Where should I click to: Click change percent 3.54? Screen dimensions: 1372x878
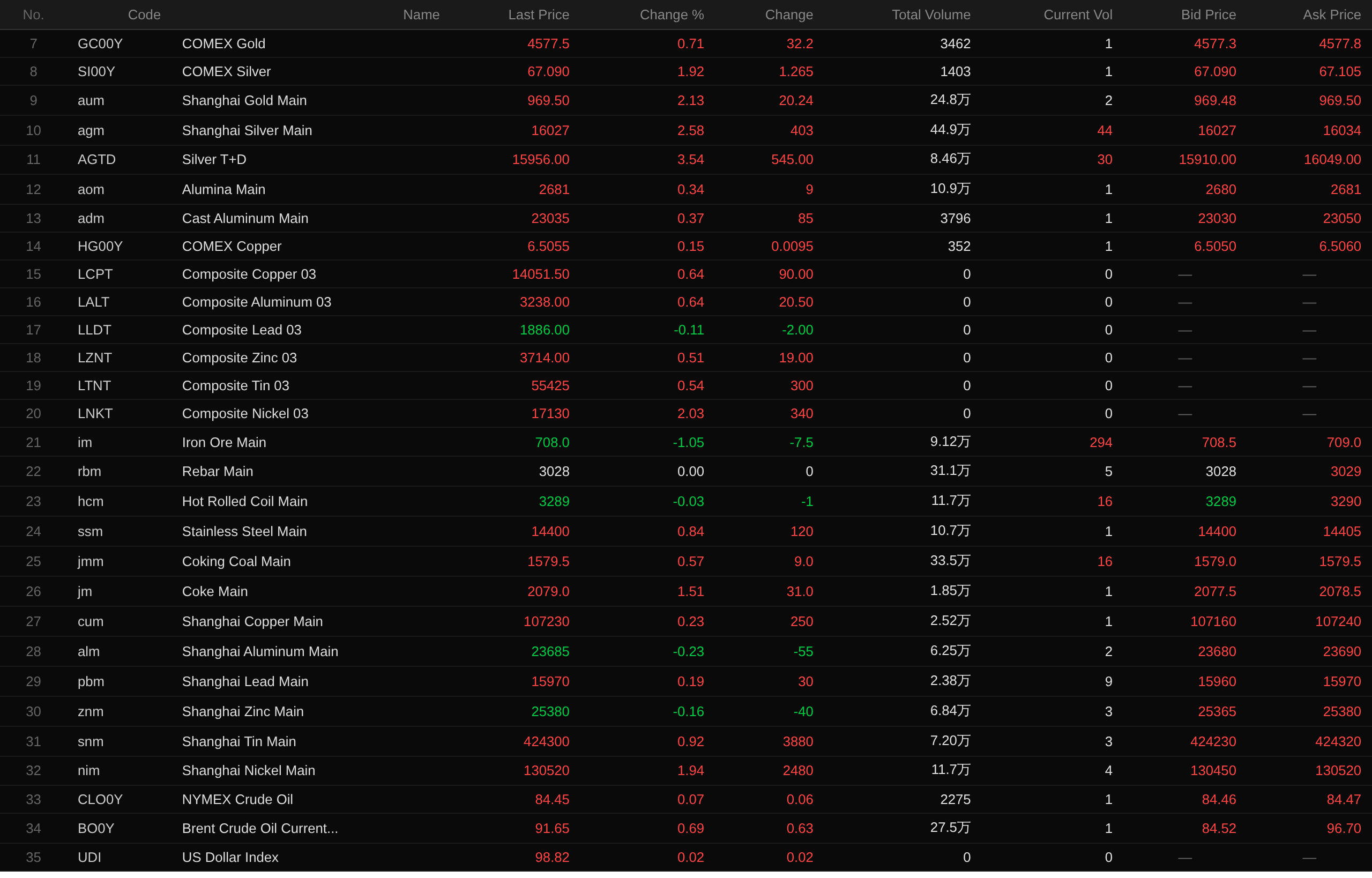(x=690, y=160)
